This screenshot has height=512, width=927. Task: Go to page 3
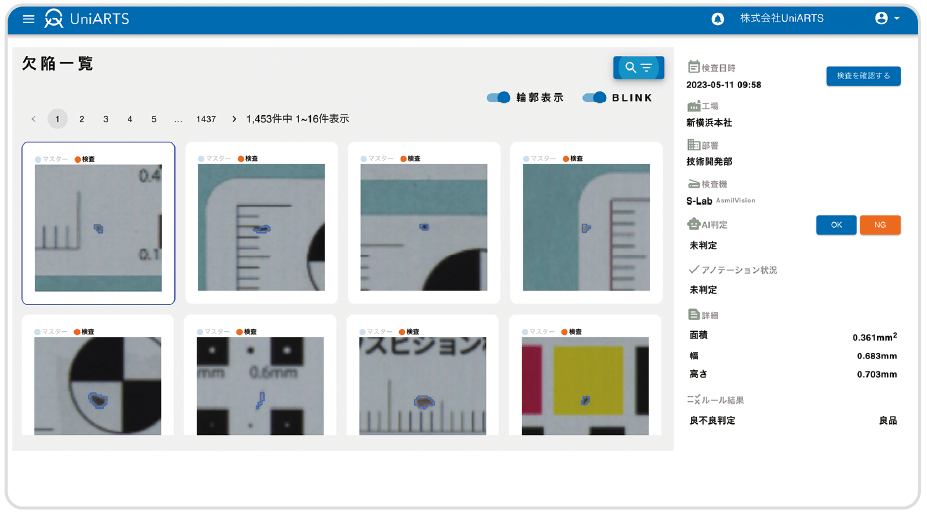coord(106,119)
